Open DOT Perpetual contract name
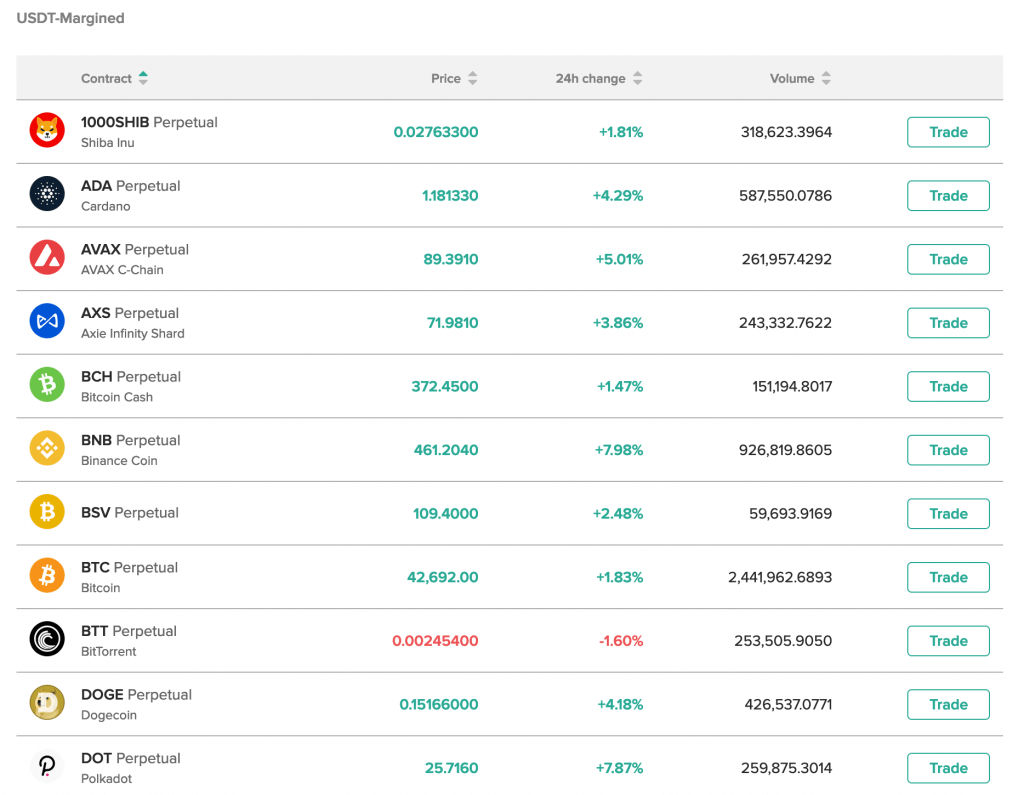 [131, 758]
